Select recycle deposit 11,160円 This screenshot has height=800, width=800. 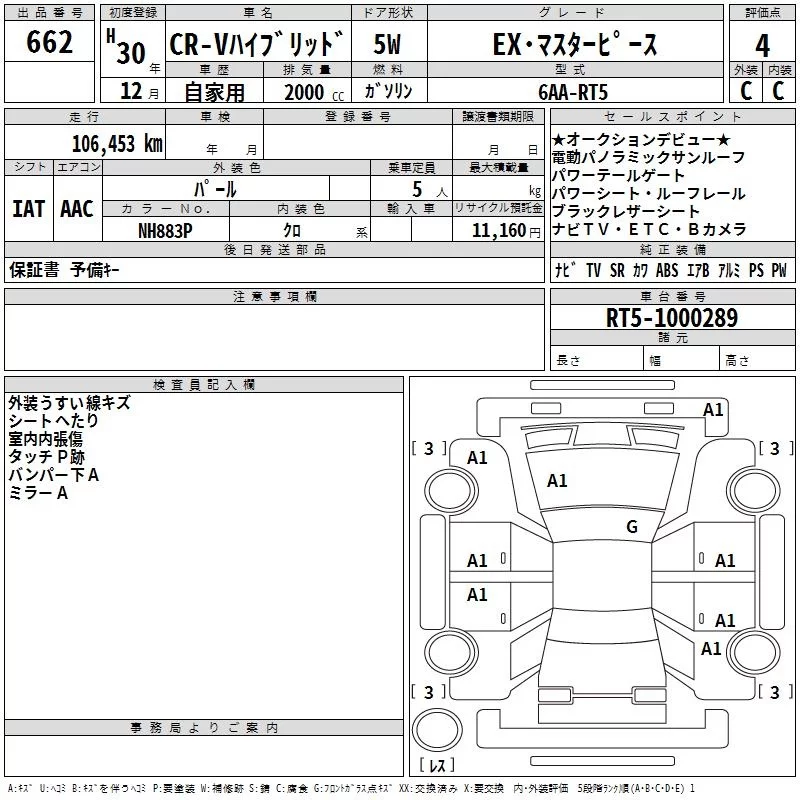click(506, 231)
